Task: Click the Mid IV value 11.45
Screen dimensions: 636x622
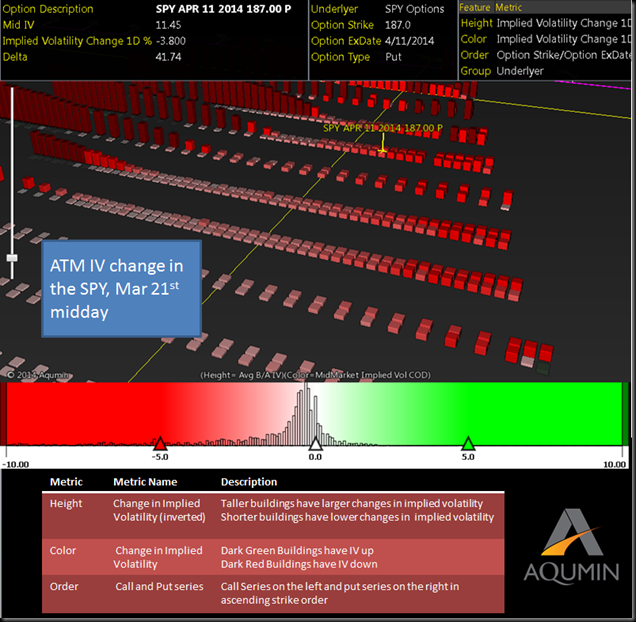Action: tap(168, 25)
